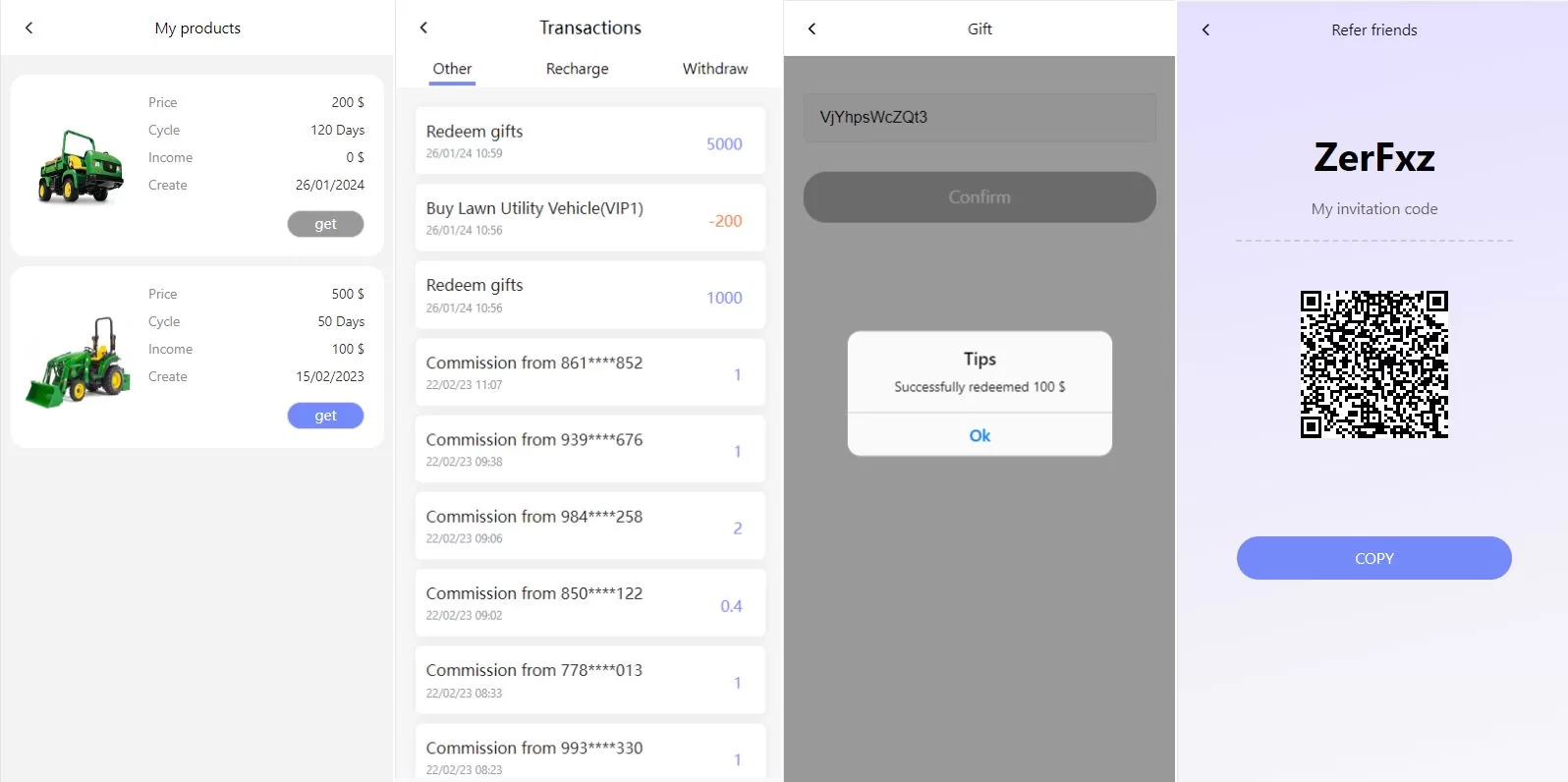The height and width of the screenshot is (782, 1568).
Task: Go back from My products screen
Action: point(29,28)
